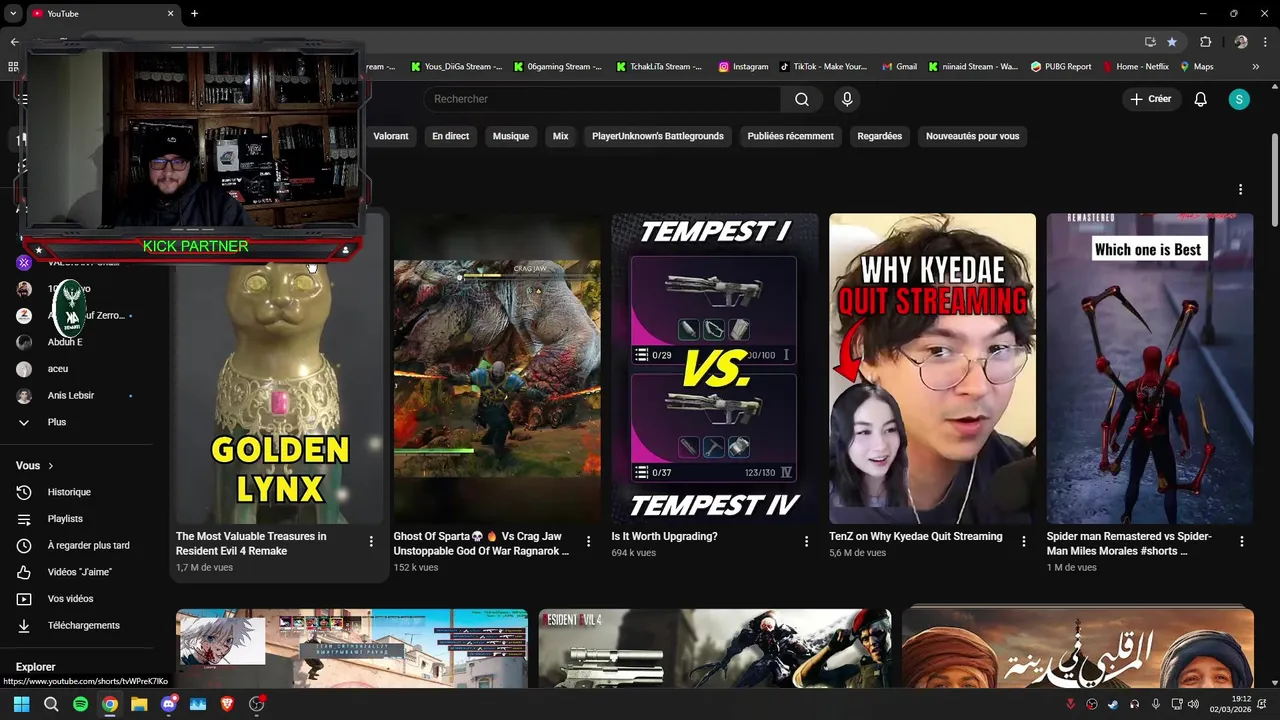Open Discord from the taskbar
Viewport: 1280px width, 720px height.
(x=168, y=704)
